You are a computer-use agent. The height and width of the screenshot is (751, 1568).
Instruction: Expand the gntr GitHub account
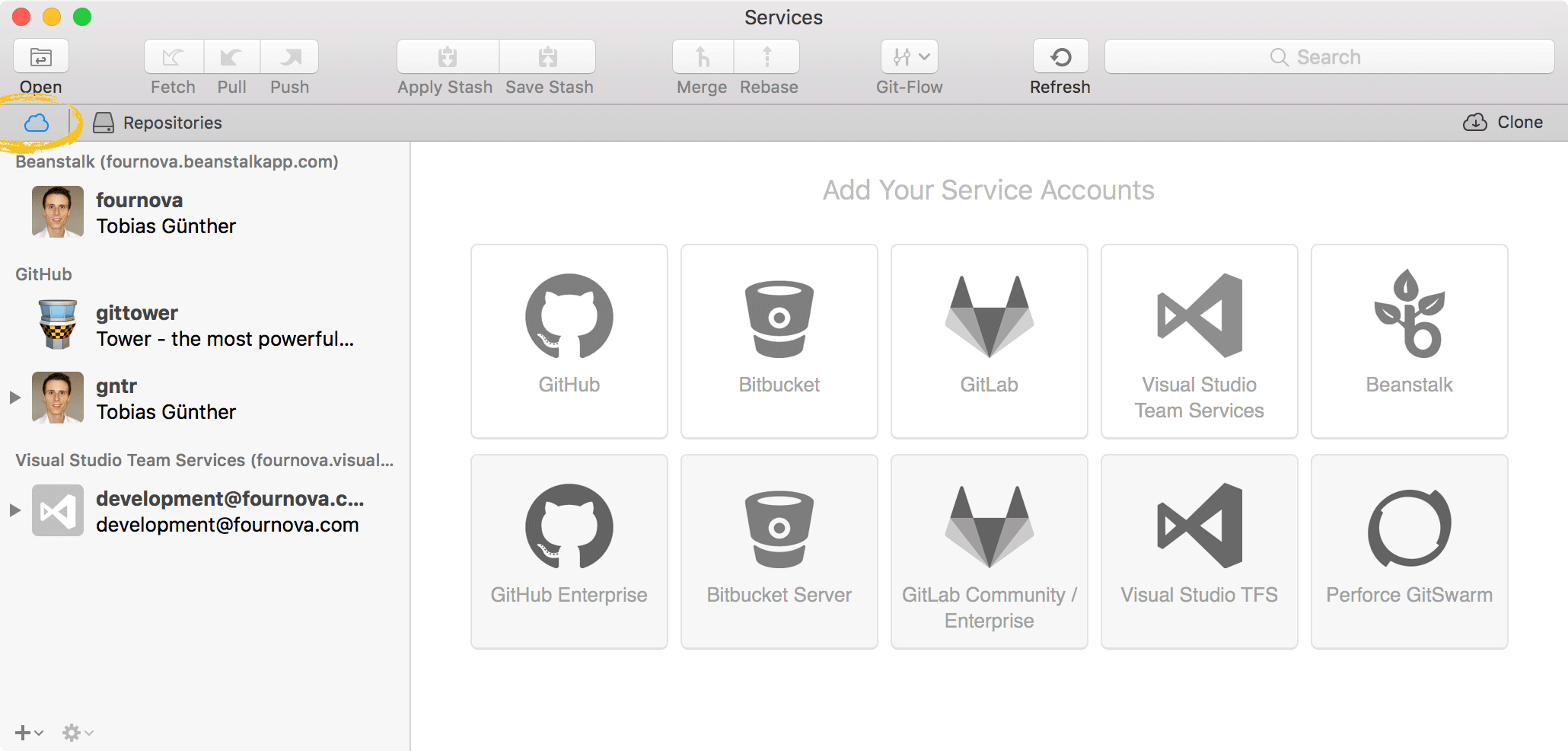[x=14, y=398]
